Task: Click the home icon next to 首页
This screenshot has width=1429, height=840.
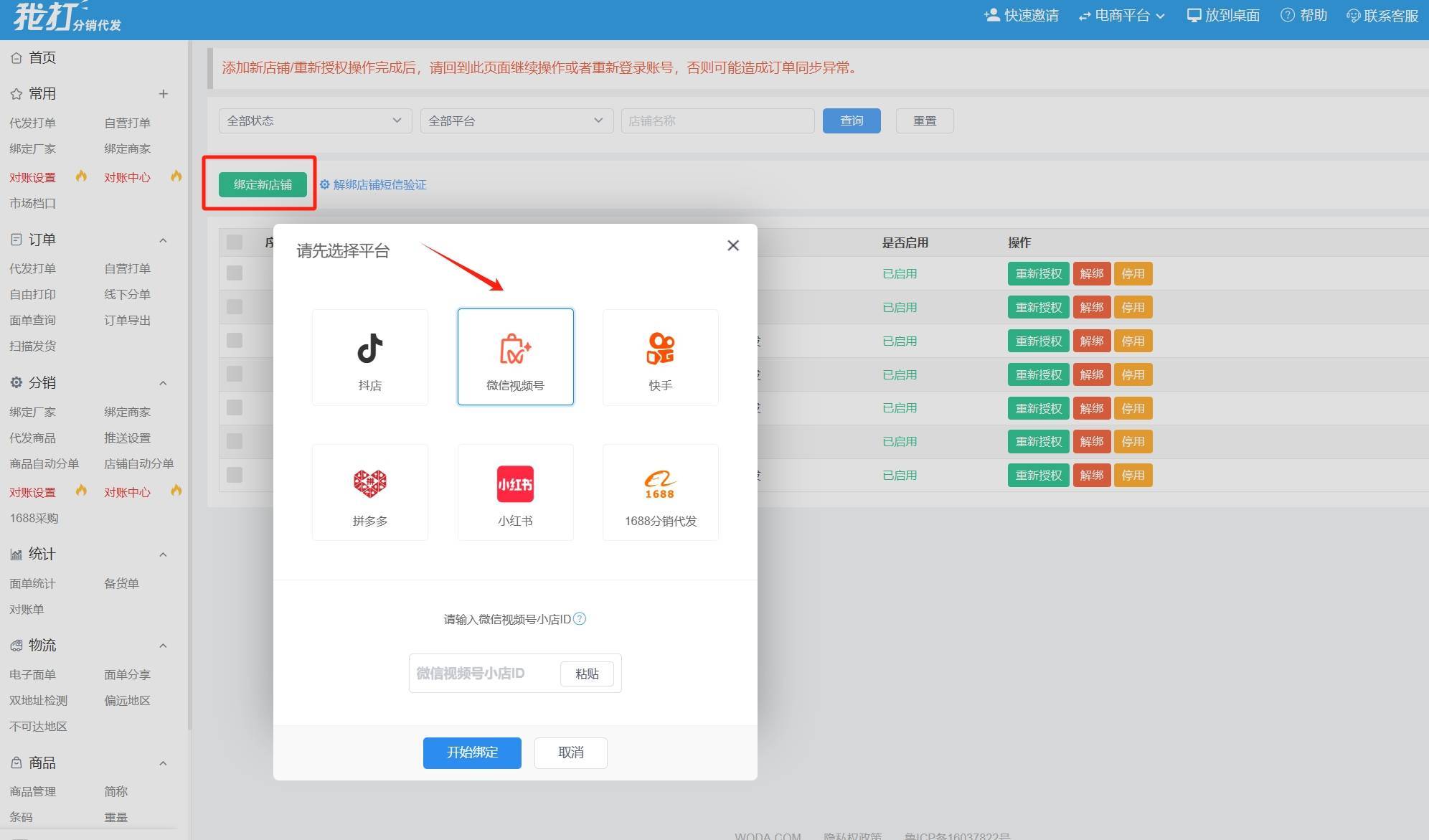Action: 16,58
